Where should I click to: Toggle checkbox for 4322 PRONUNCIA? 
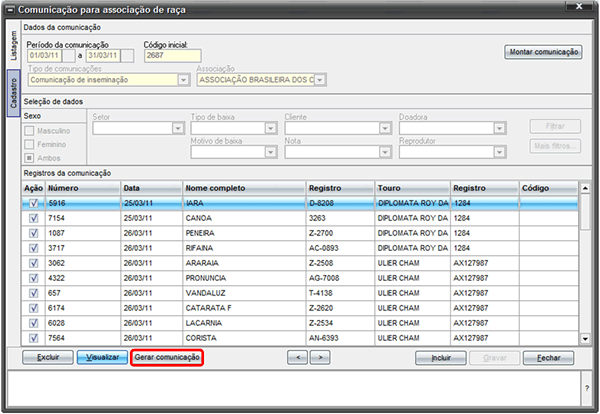[34, 278]
